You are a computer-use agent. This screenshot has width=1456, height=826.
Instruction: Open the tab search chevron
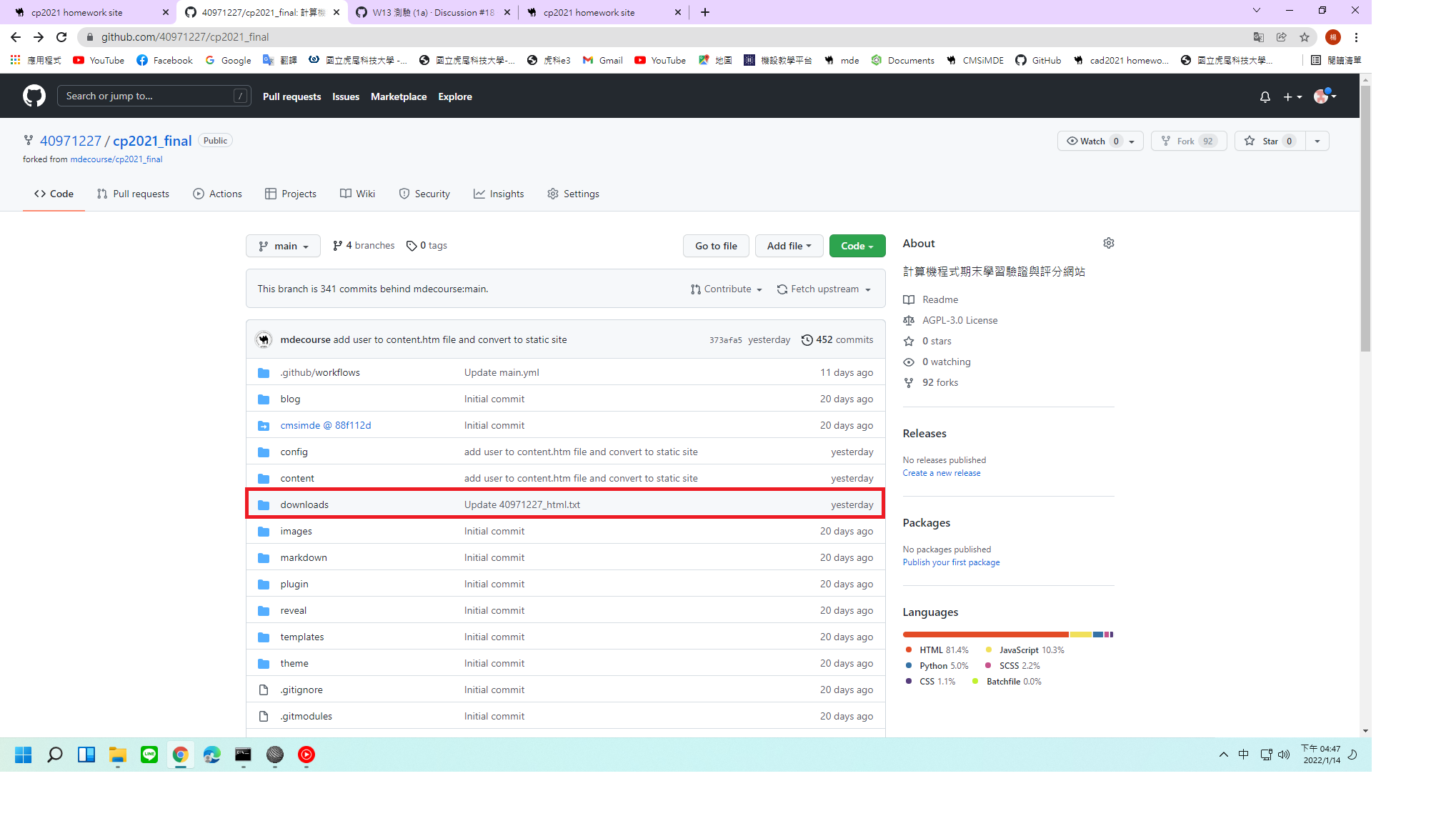pyautogui.click(x=1256, y=11)
